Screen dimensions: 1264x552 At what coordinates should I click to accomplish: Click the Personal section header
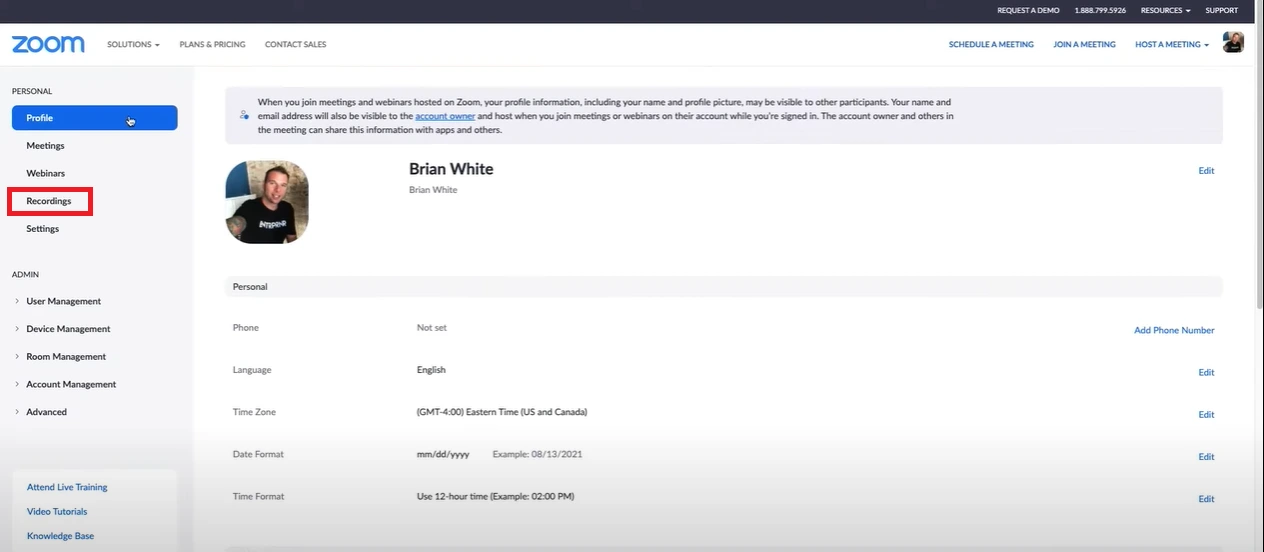click(724, 287)
